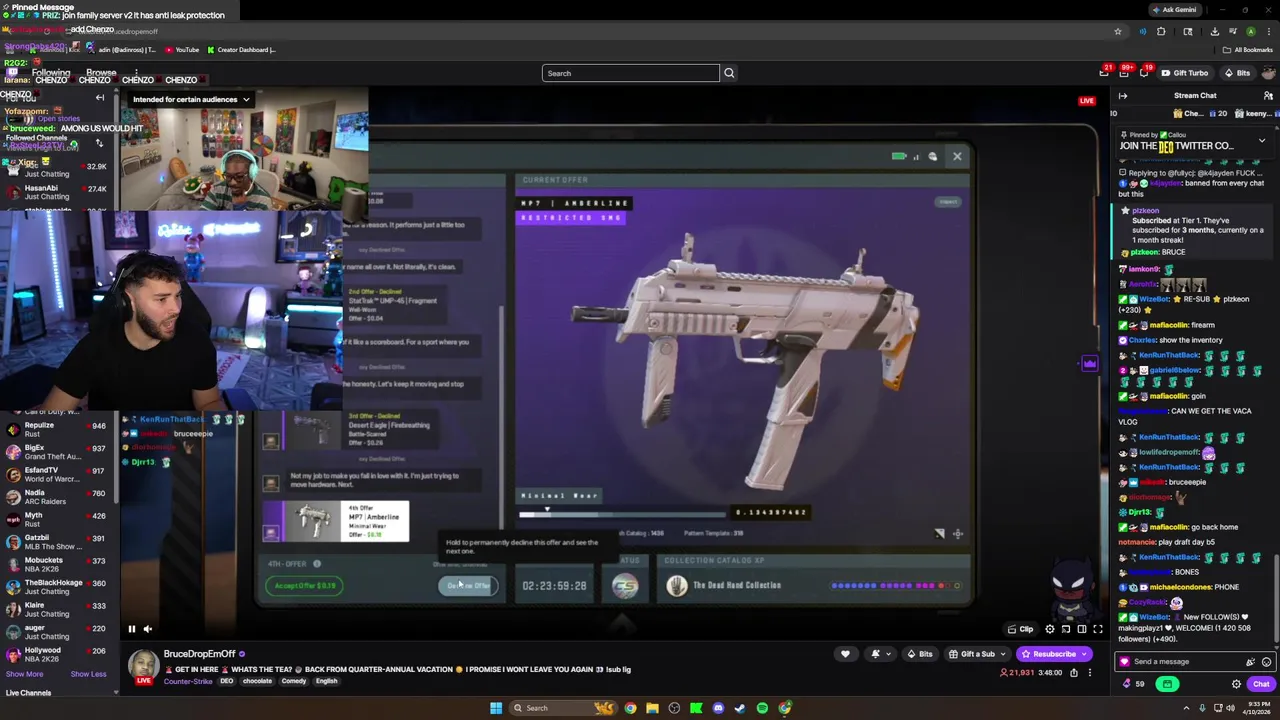1280x720 pixels.
Task: Claim the green channel points bonus chest
Action: 1167,684
